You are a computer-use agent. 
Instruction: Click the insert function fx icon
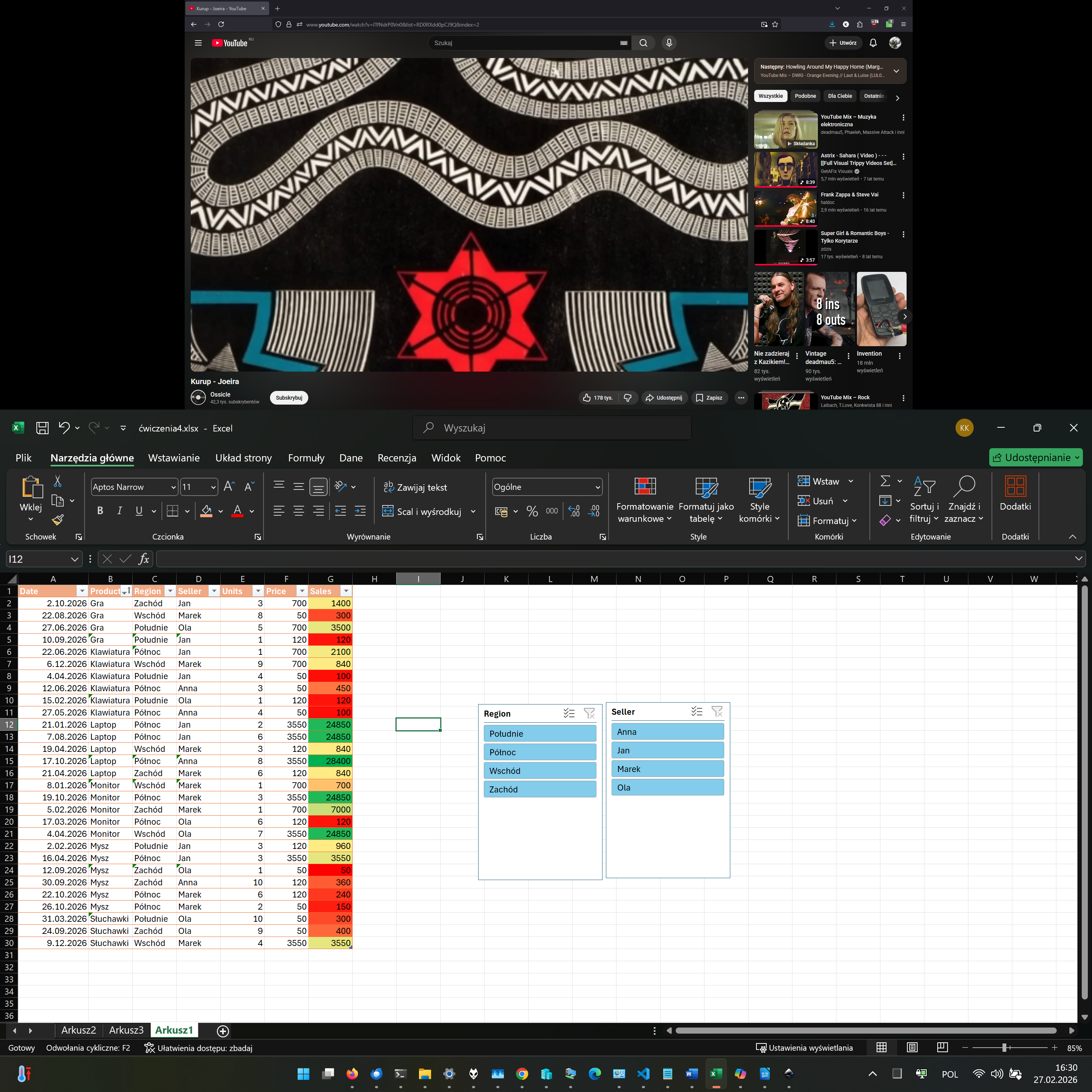[144, 559]
